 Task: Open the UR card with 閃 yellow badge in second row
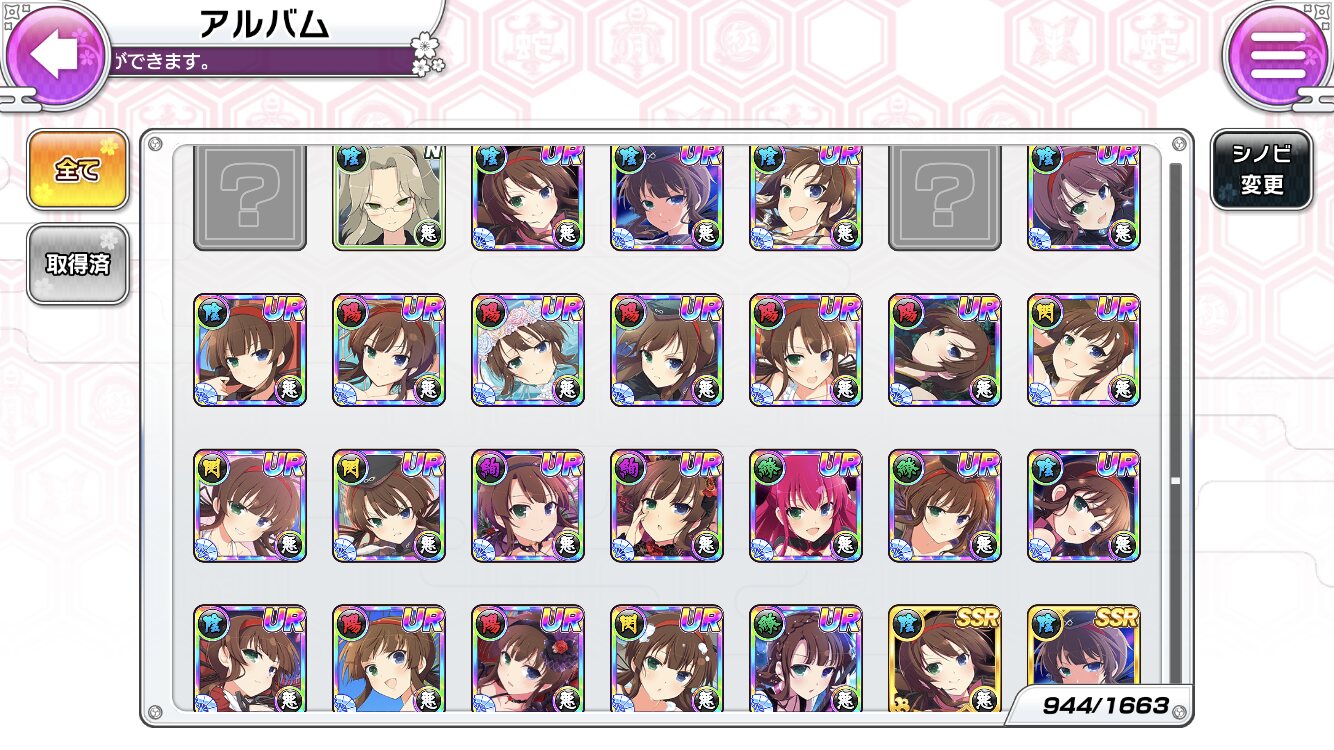[1083, 350]
